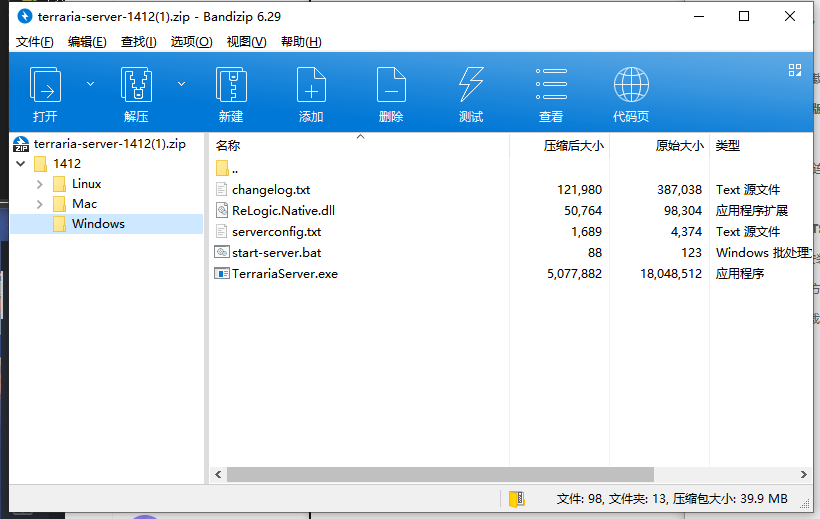820x519 pixels.
Task: Click the zip icon next to archive root
Action: (x=21, y=144)
